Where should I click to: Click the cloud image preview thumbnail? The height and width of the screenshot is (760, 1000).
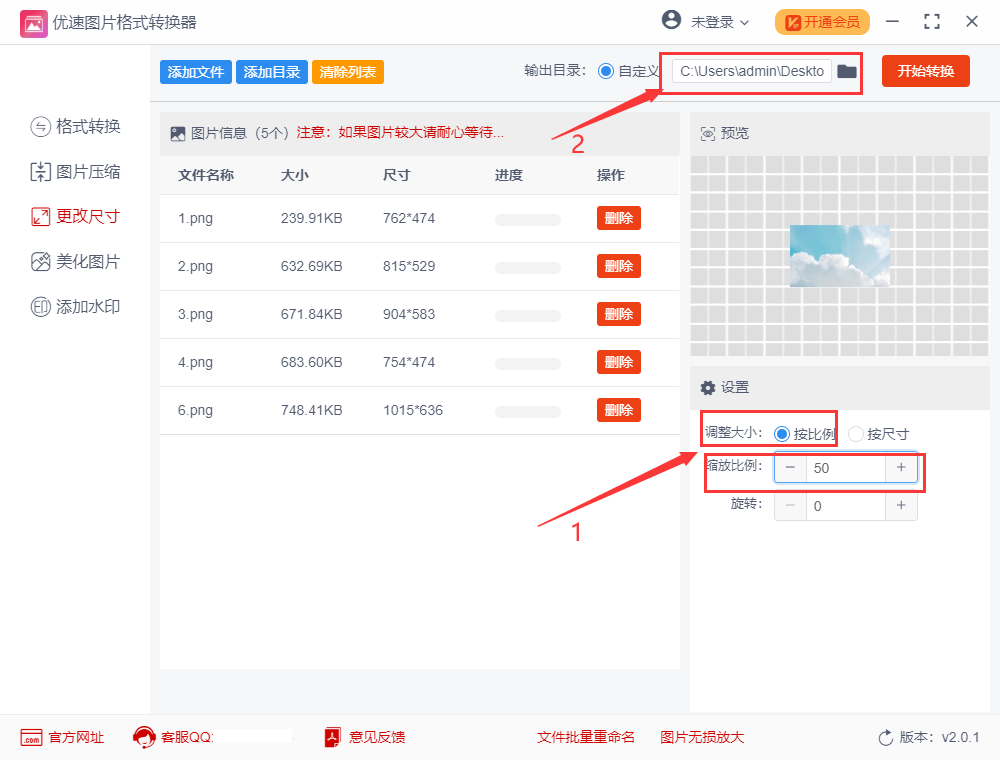840,256
